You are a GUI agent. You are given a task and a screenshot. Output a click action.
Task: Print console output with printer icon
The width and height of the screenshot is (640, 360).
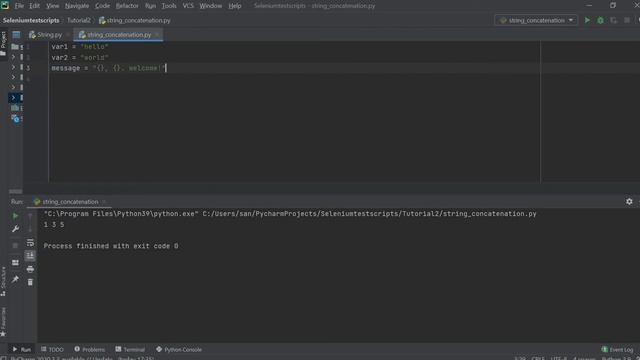(x=30, y=269)
